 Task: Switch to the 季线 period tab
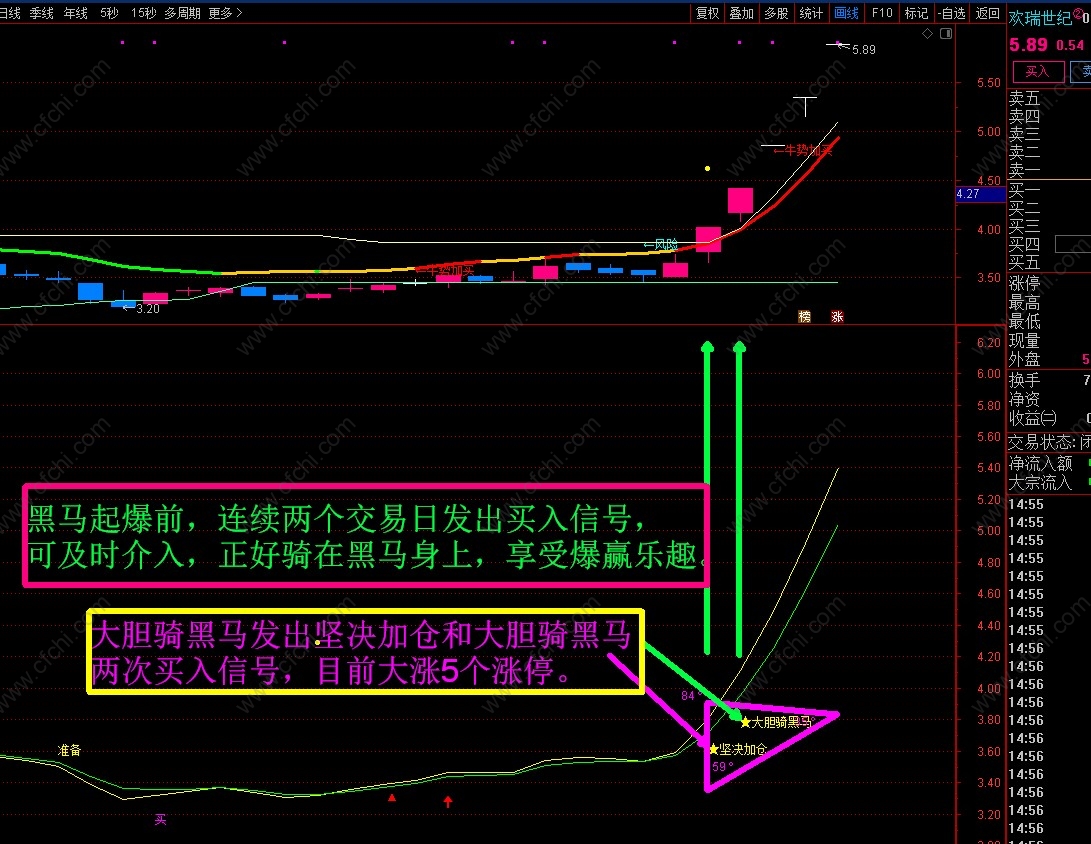point(42,13)
